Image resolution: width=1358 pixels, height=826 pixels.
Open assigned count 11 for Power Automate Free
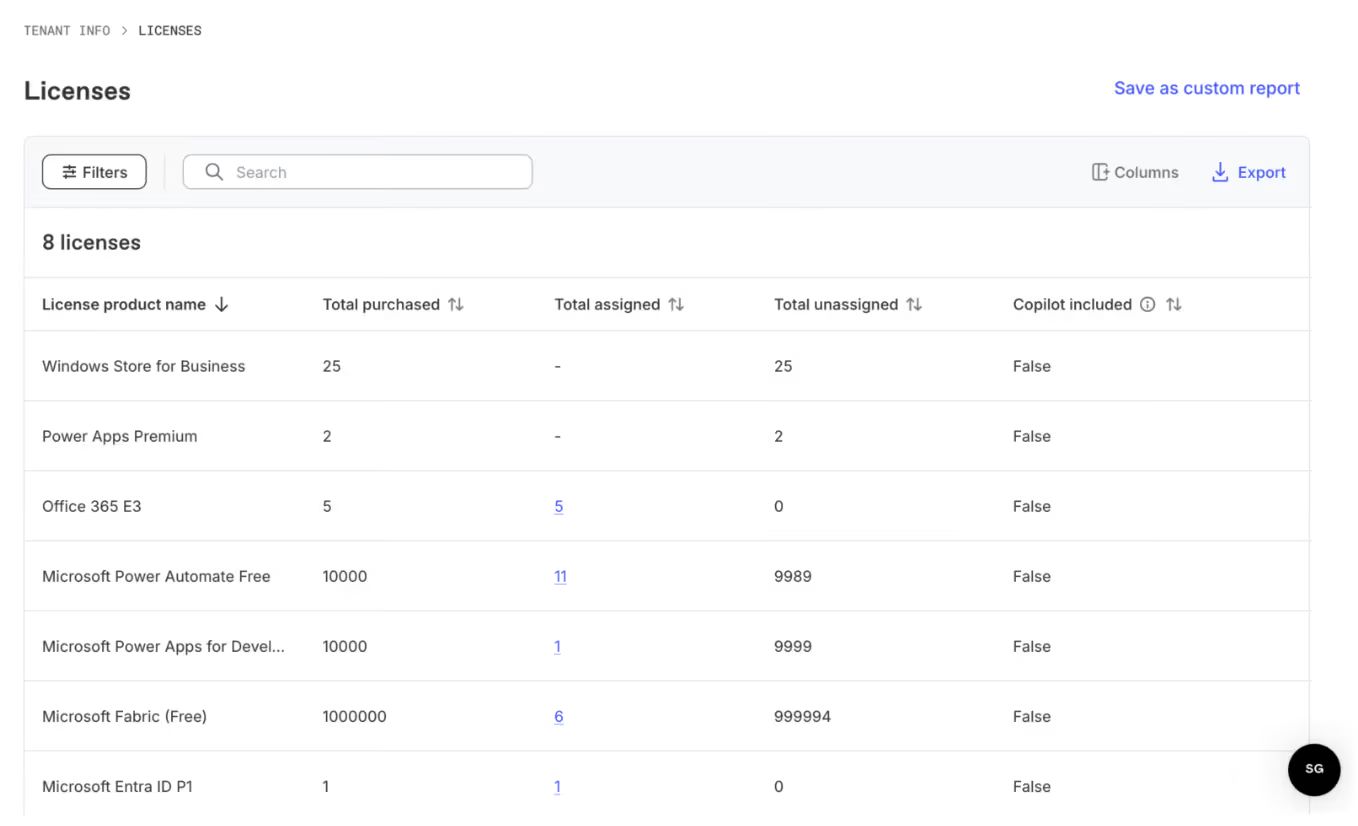tap(560, 576)
